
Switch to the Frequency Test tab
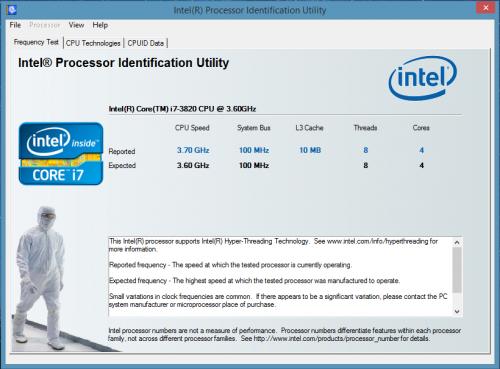[36, 42]
